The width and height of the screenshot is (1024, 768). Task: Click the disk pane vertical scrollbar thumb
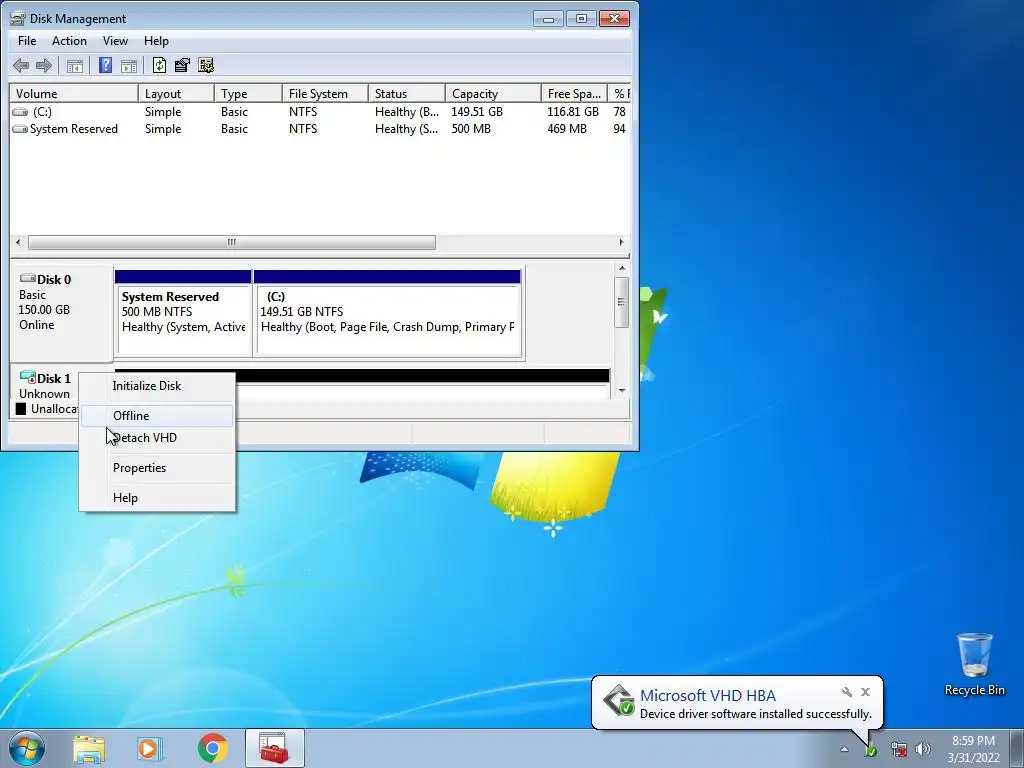622,302
